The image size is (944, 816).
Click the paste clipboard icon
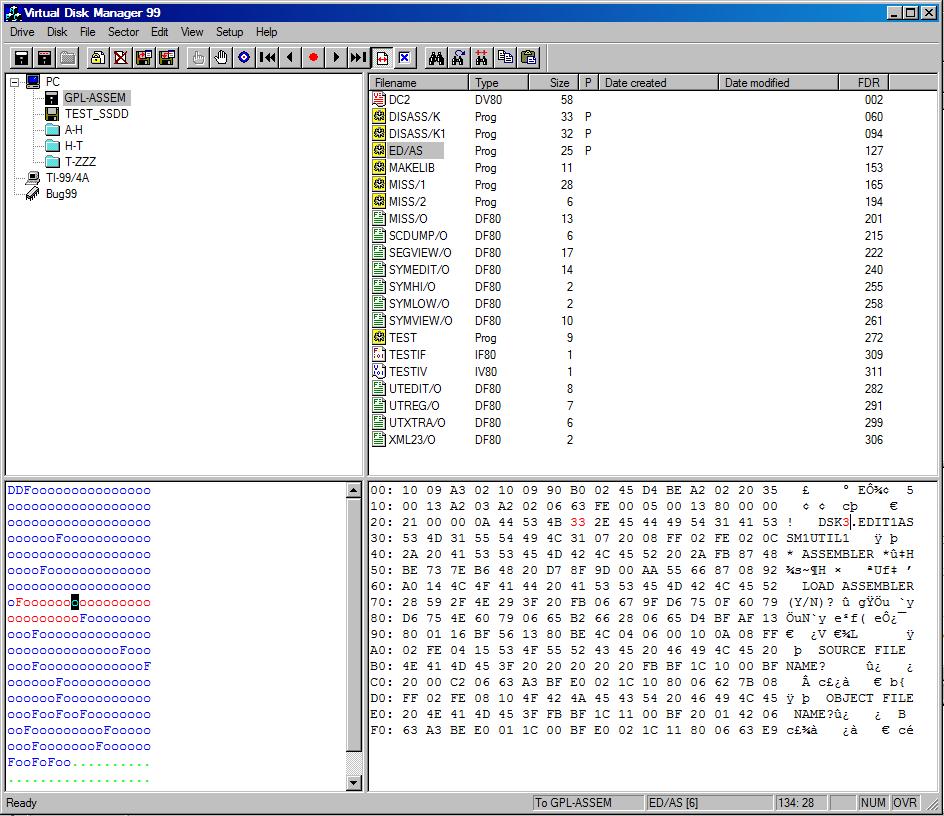(x=528, y=58)
